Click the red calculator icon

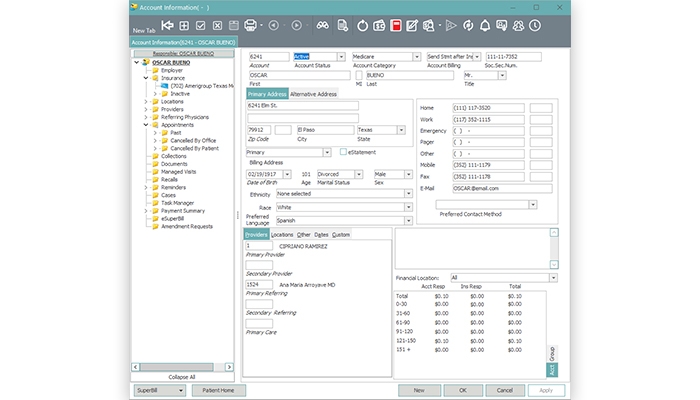[x=396, y=24]
